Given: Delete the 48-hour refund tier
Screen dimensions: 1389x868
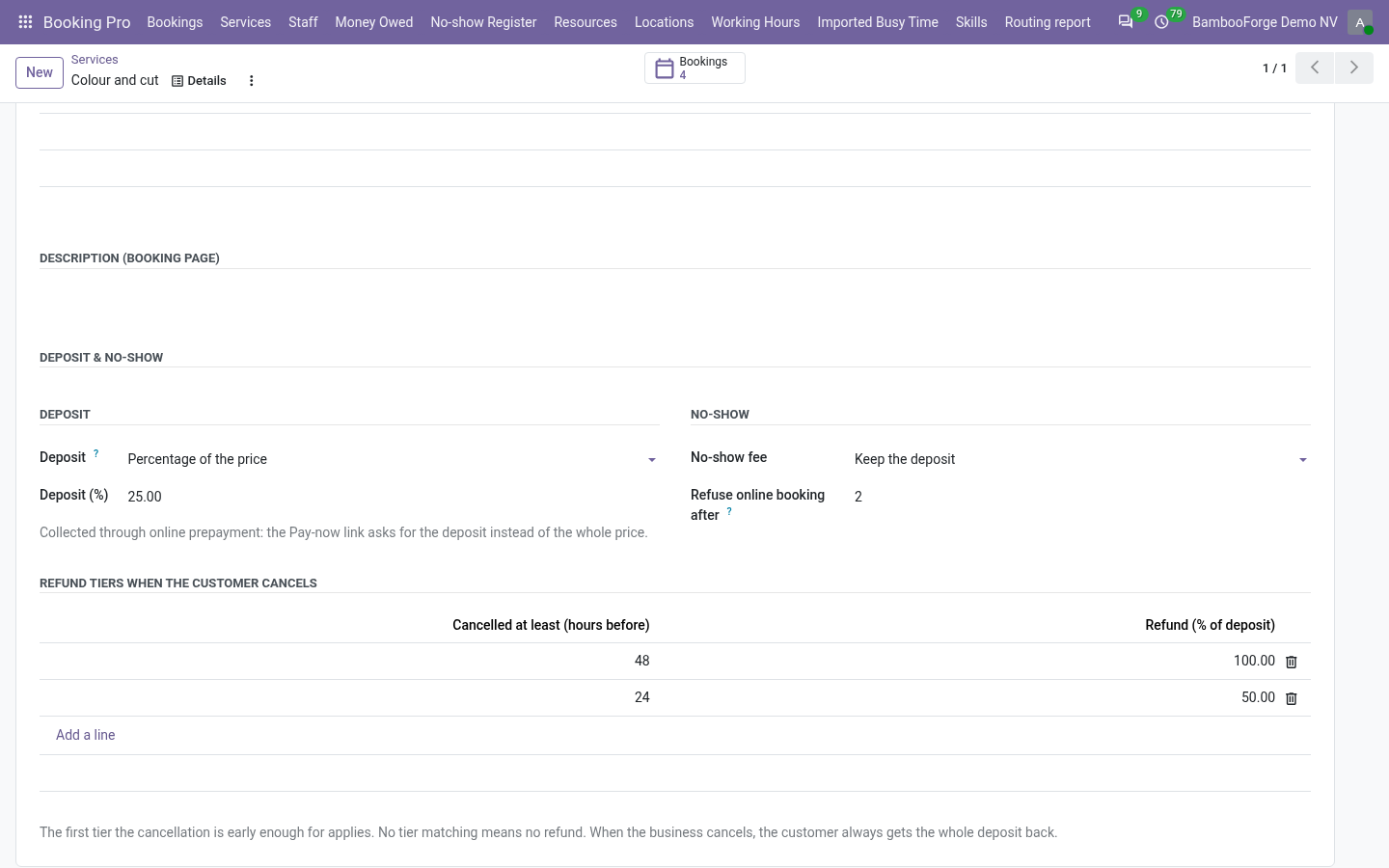Looking at the screenshot, I should pos(1292,662).
